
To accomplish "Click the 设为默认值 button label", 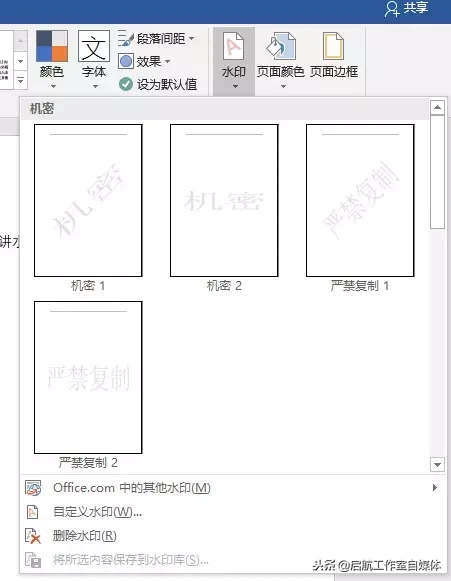I will [167, 84].
